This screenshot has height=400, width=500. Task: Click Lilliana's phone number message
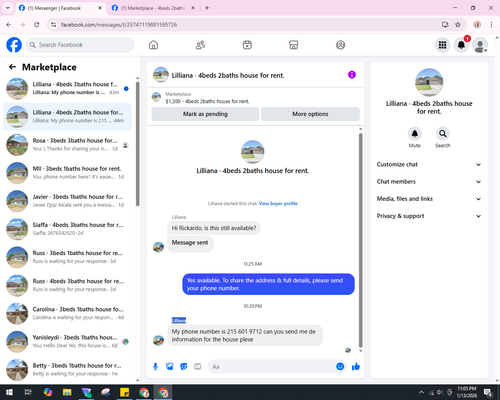[x=245, y=335]
